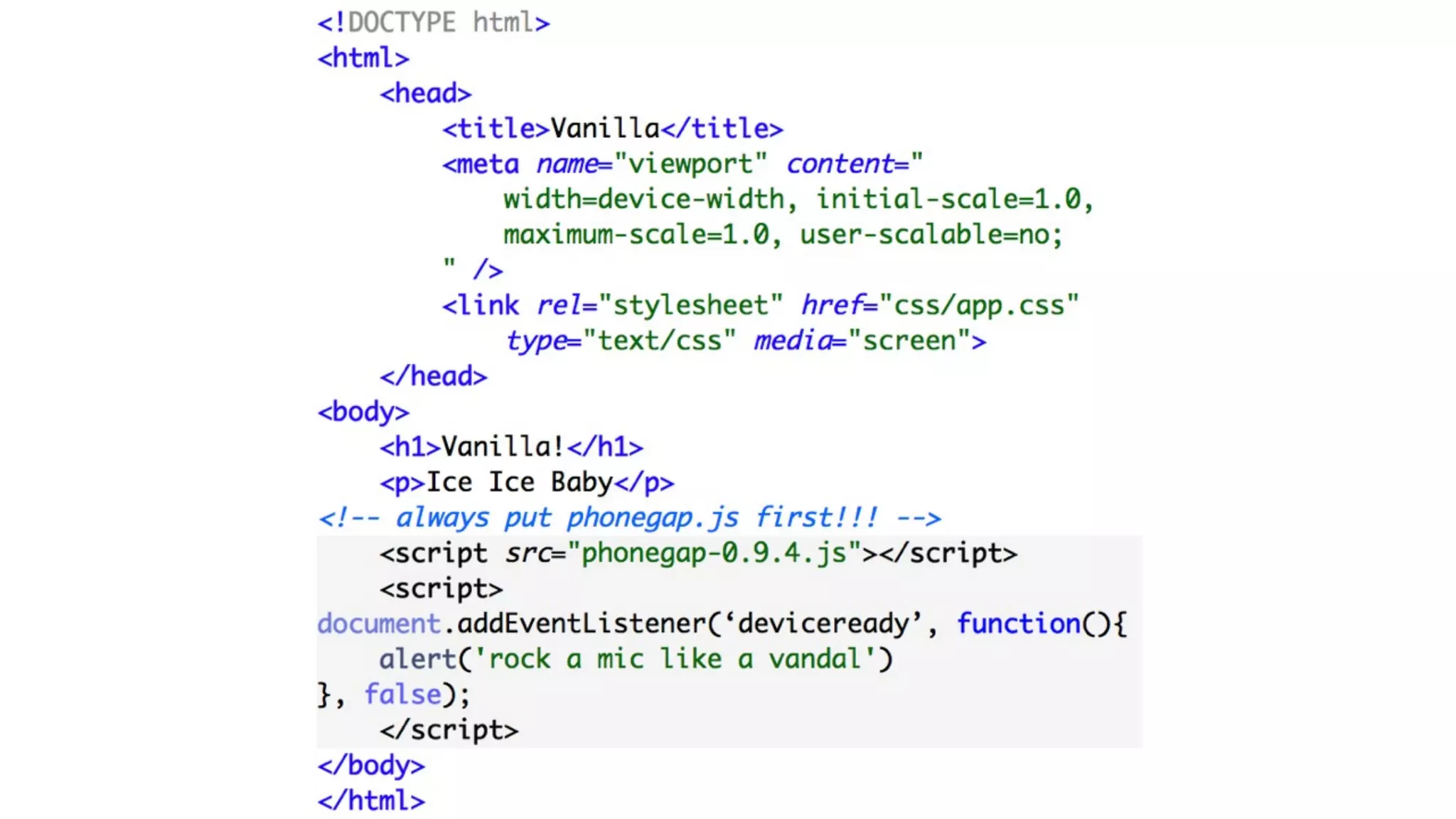Click the deviceready event string
1456x819 pixels.
tap(823, 624)
